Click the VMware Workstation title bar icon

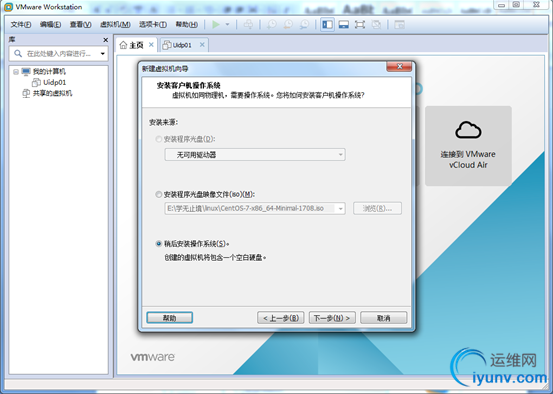point(8,7)
